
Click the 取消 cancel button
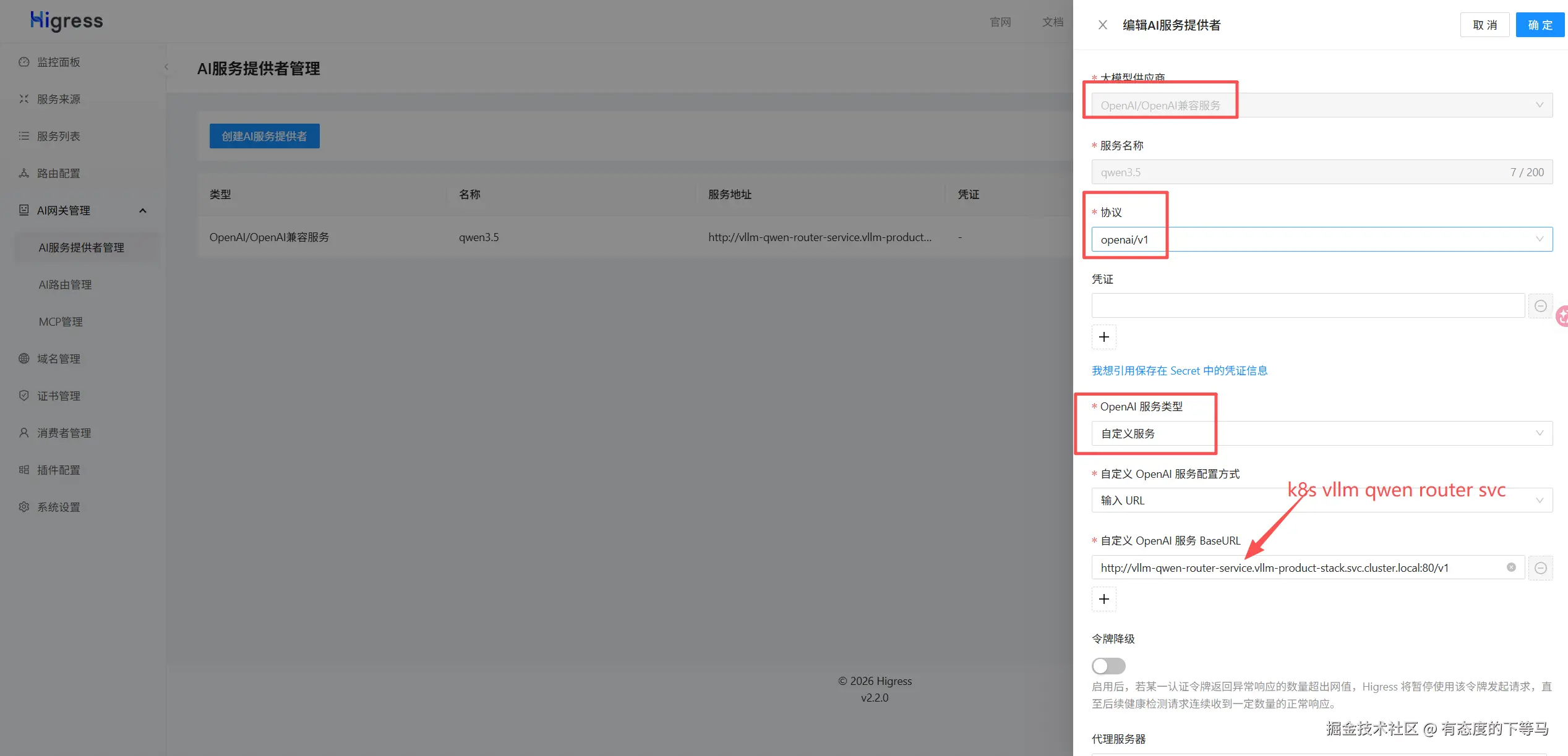(x=1484, y=25)
